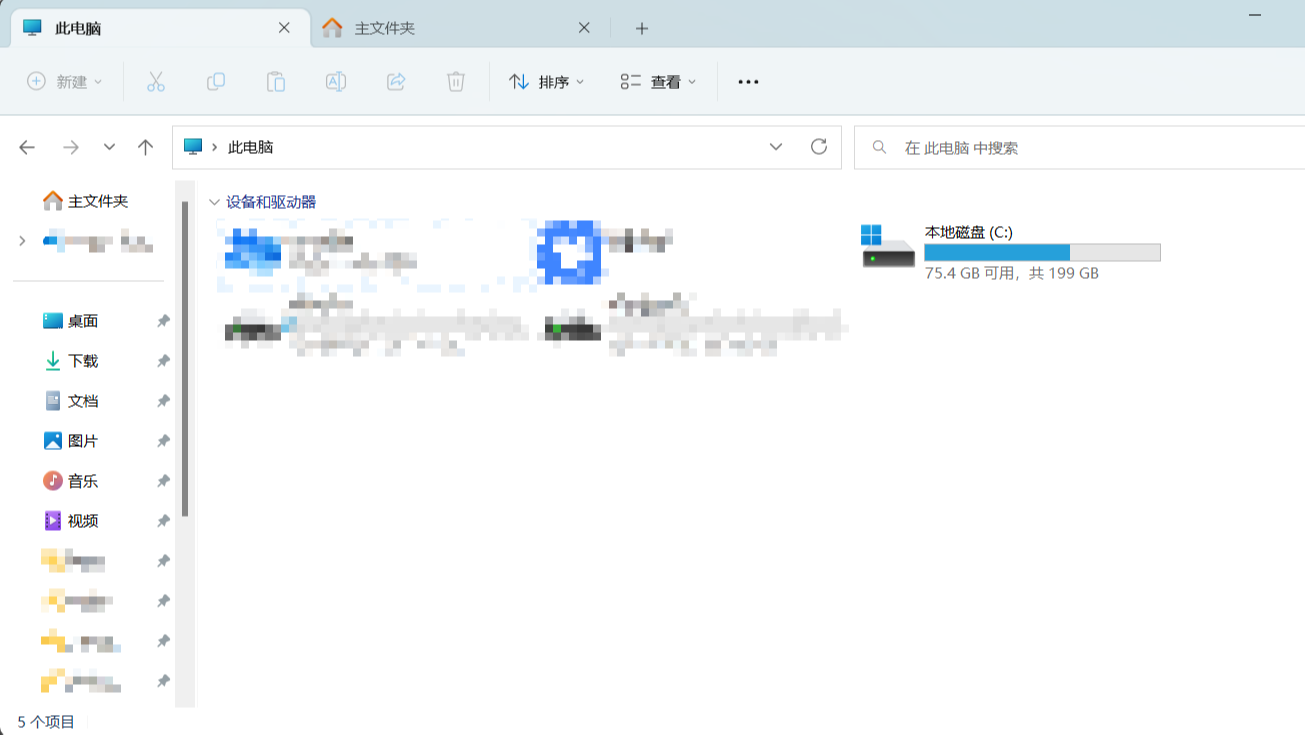1305x735 pixels.
Task: Click the pin icon next to 音乐
Action: pos(163,481)
